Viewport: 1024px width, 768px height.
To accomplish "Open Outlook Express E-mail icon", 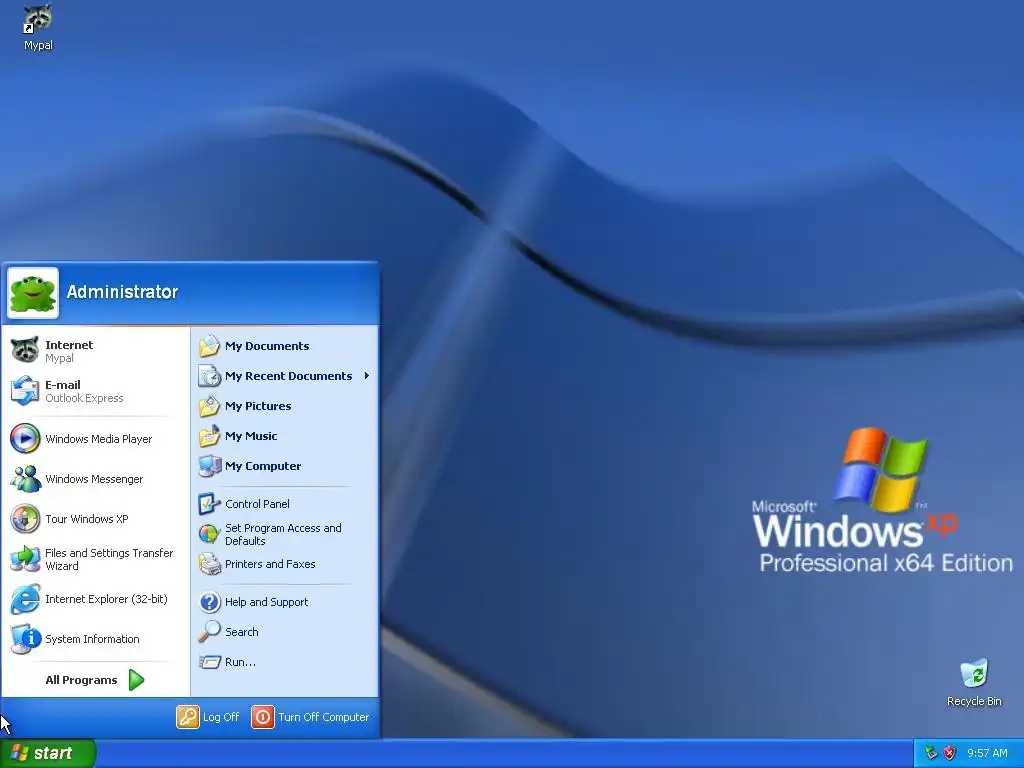I will [25, 391].
